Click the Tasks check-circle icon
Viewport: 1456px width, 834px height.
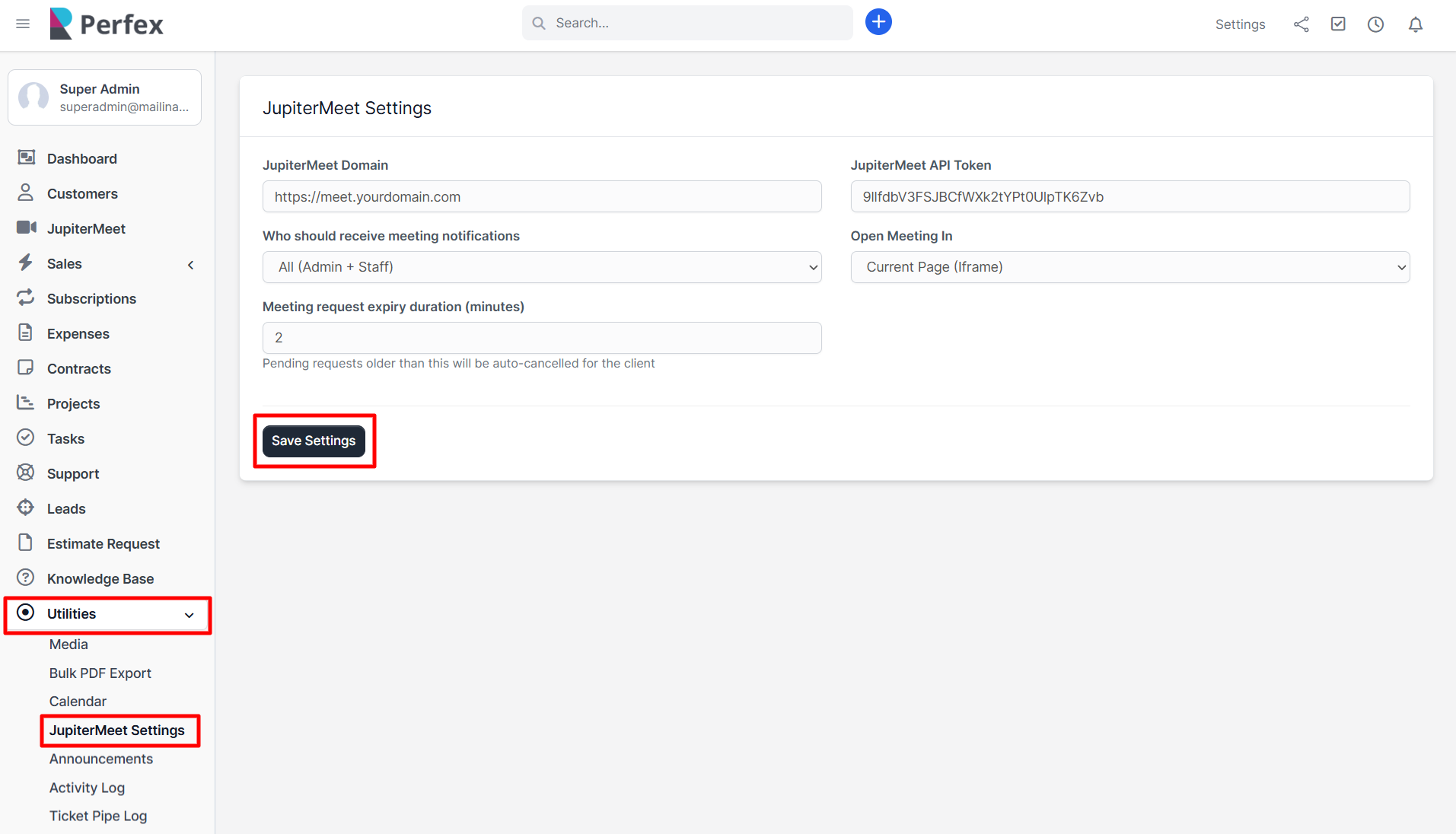coord(26,438)
